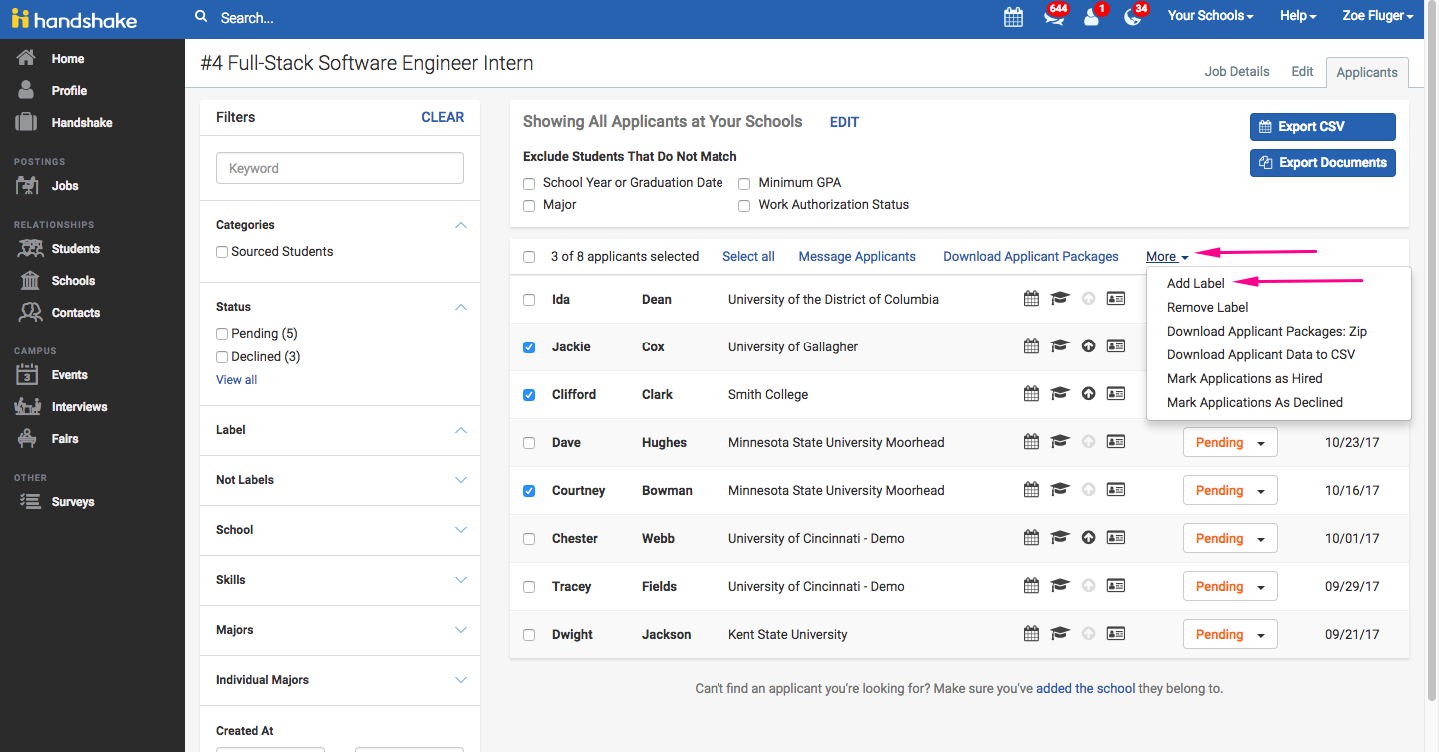The width and height of the screenshot is (1439, 752).
Task: Uncheck Clifford Clark's applicant checkbox
Action: click(x=528, y=394)
